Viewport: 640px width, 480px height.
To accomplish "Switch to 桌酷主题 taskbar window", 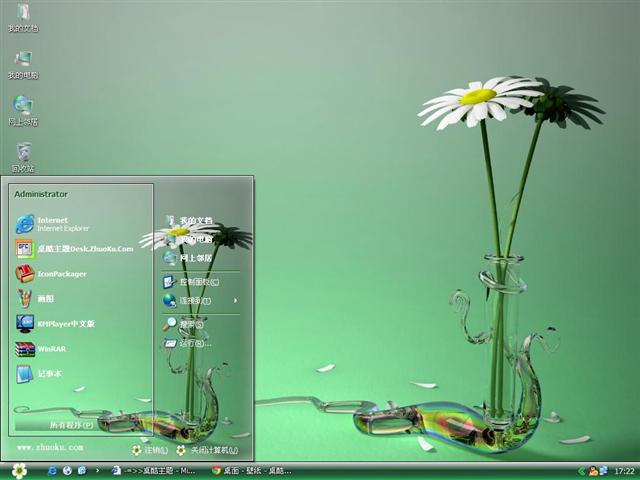I will coord(153,471).
